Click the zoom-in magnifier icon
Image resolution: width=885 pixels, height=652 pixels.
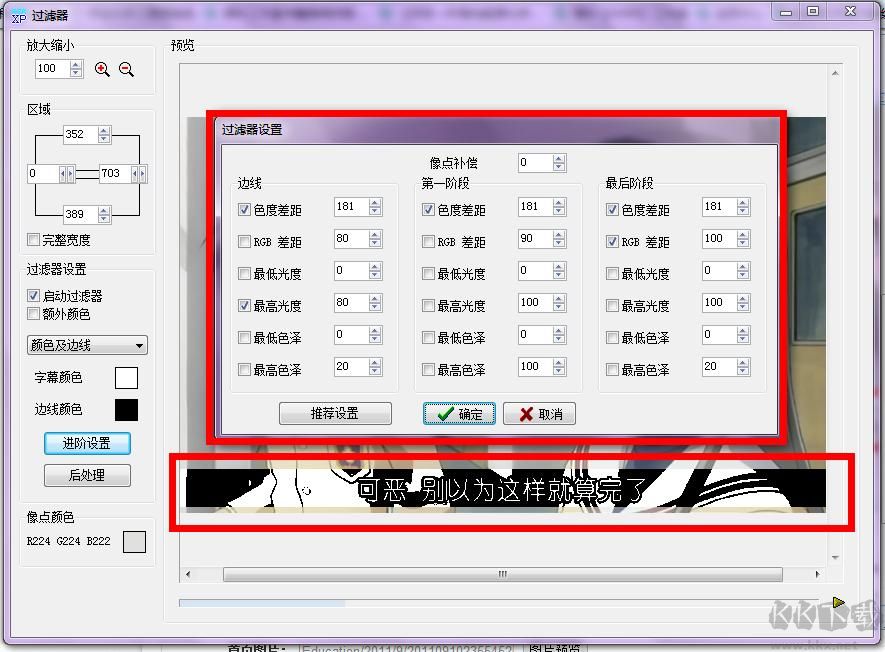point(100,69)
